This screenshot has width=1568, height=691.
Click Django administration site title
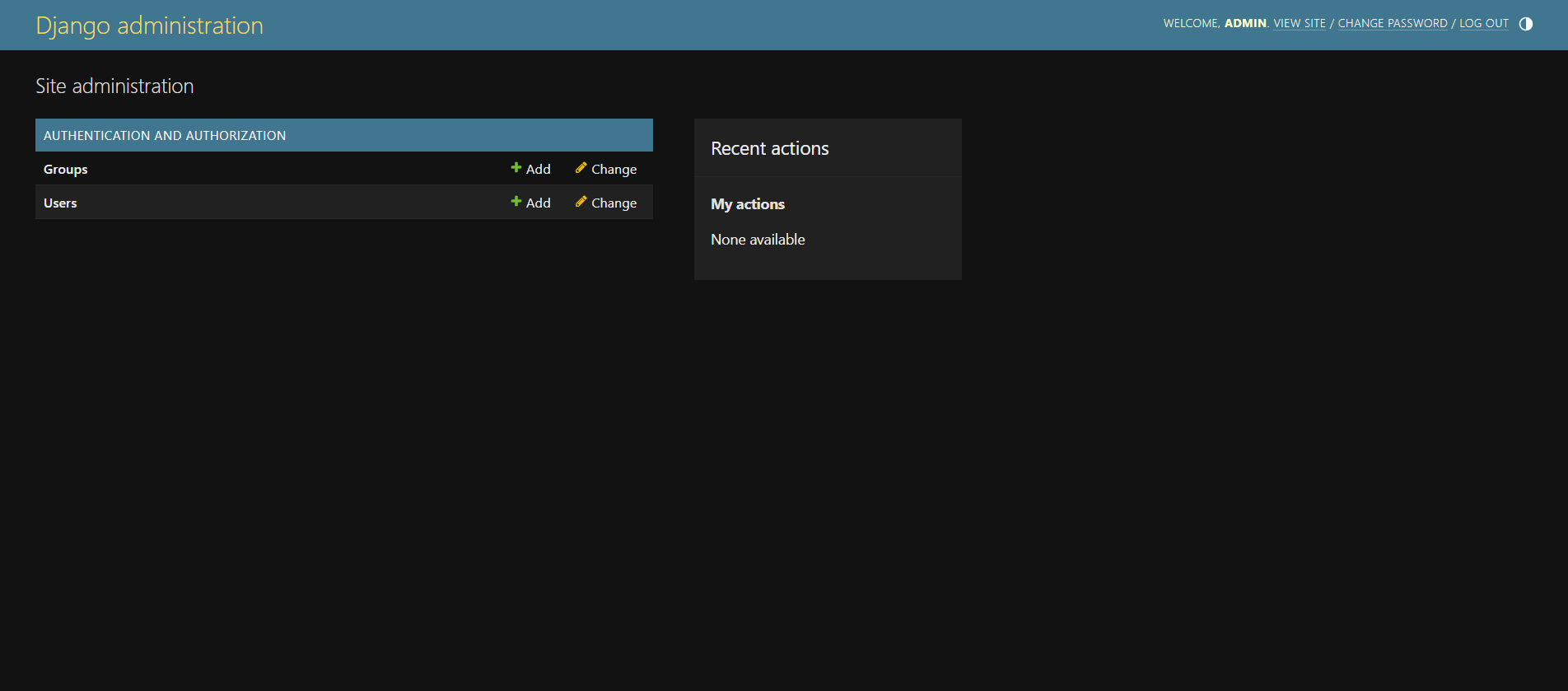click(x=150, y=26)
